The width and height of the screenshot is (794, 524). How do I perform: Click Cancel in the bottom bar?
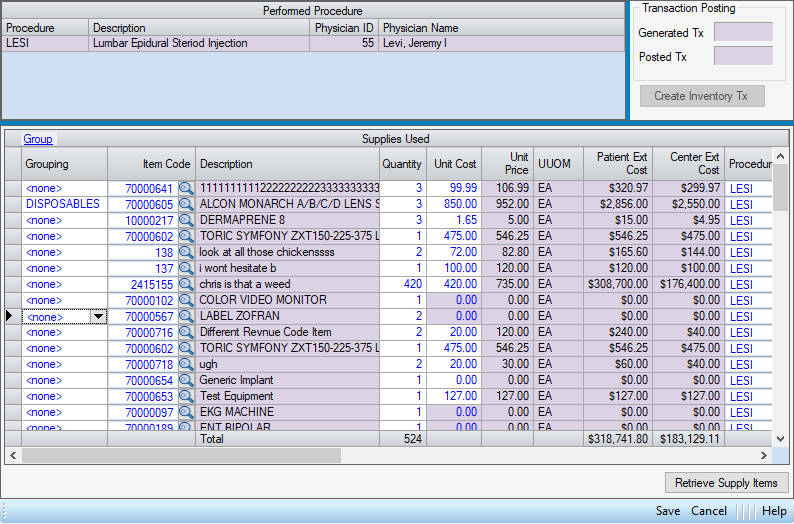click(x=709, y=511)
